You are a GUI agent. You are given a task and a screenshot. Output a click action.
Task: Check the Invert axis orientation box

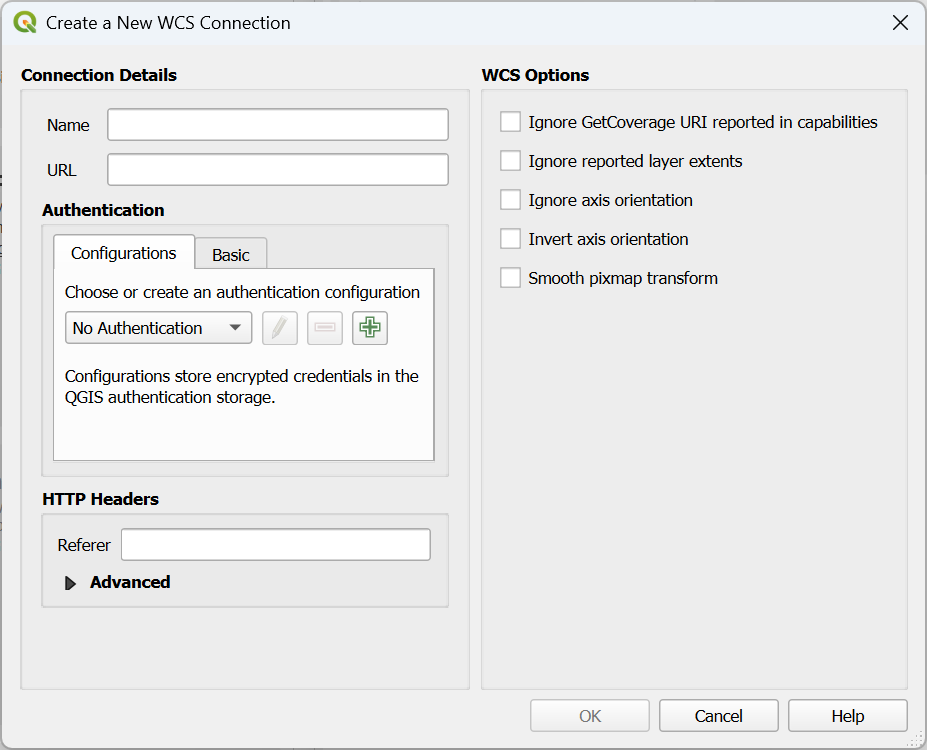(511, 239)
